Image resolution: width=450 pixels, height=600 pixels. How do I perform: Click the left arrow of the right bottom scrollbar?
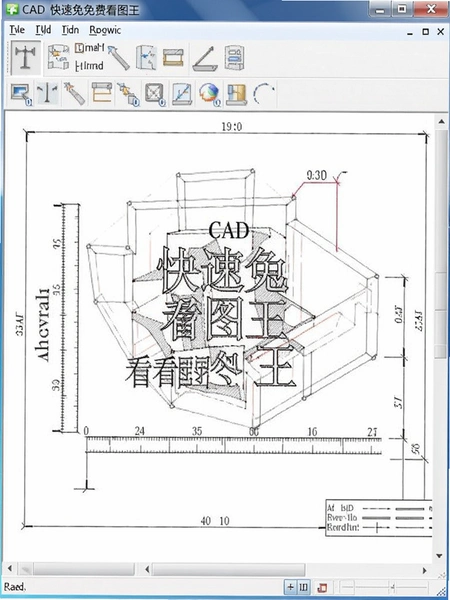[x=147, y=570]
